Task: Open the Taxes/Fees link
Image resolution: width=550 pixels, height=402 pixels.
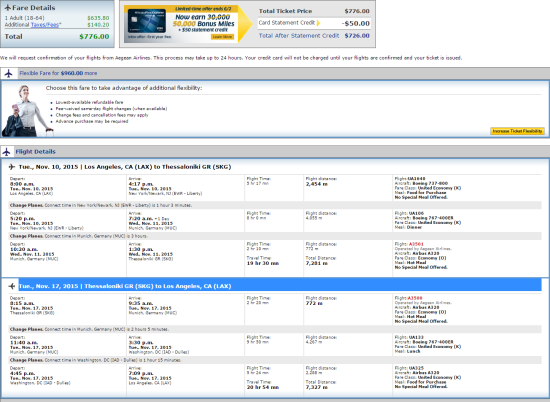Action: click(46, 25)
